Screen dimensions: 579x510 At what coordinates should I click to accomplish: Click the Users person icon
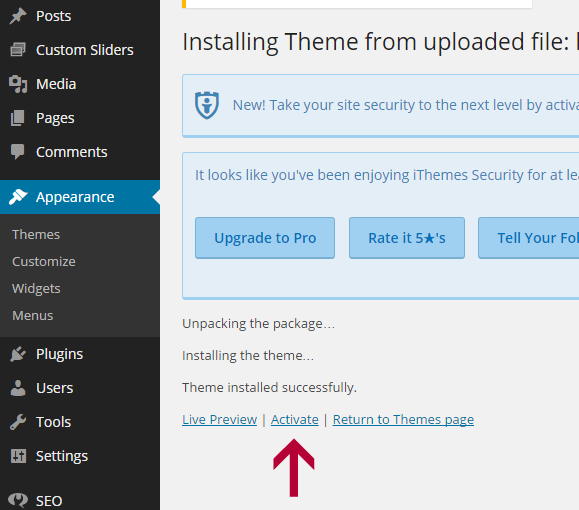click(x=18, y=388)
